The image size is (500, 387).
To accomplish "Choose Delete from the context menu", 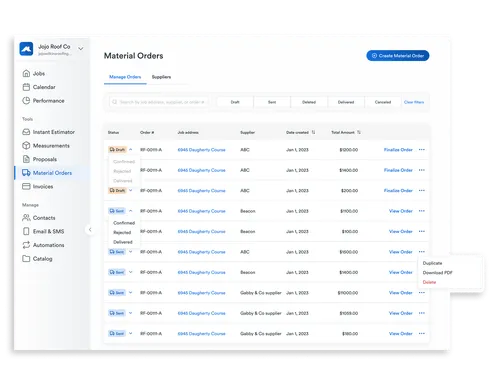I will [x=429, y=282].
